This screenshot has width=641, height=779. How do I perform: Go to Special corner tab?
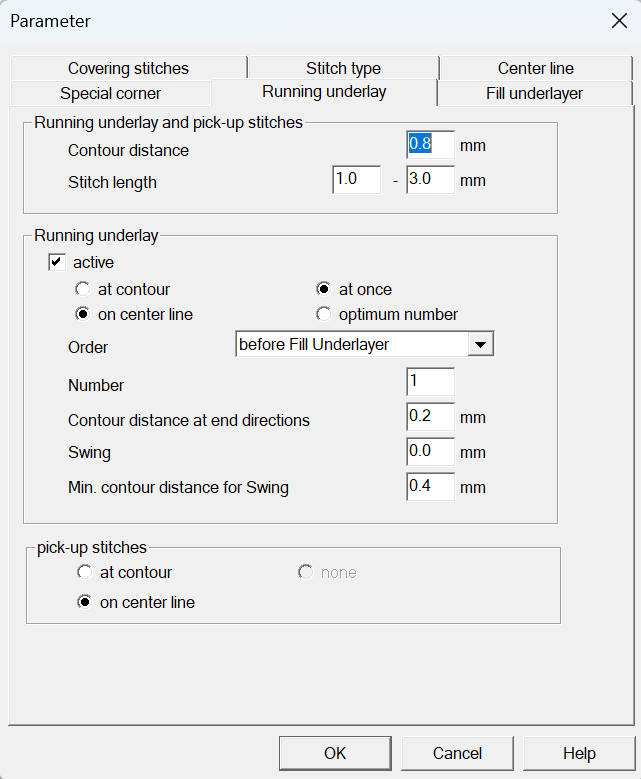coord(110,93)
